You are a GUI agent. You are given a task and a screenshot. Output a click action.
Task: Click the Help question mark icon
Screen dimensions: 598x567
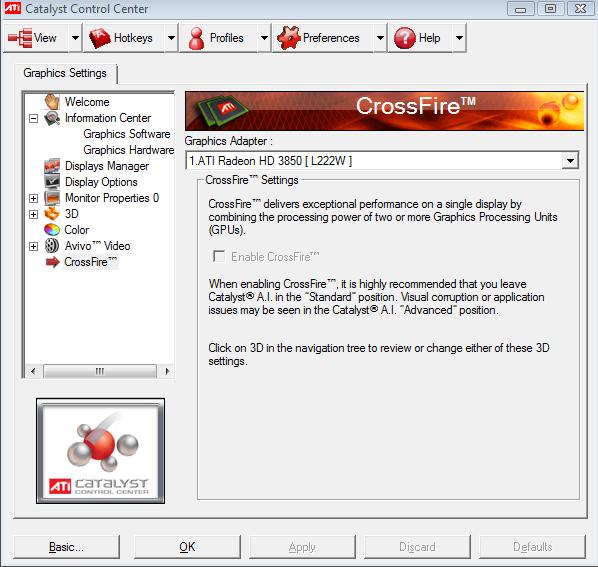[x=405, y=38]
